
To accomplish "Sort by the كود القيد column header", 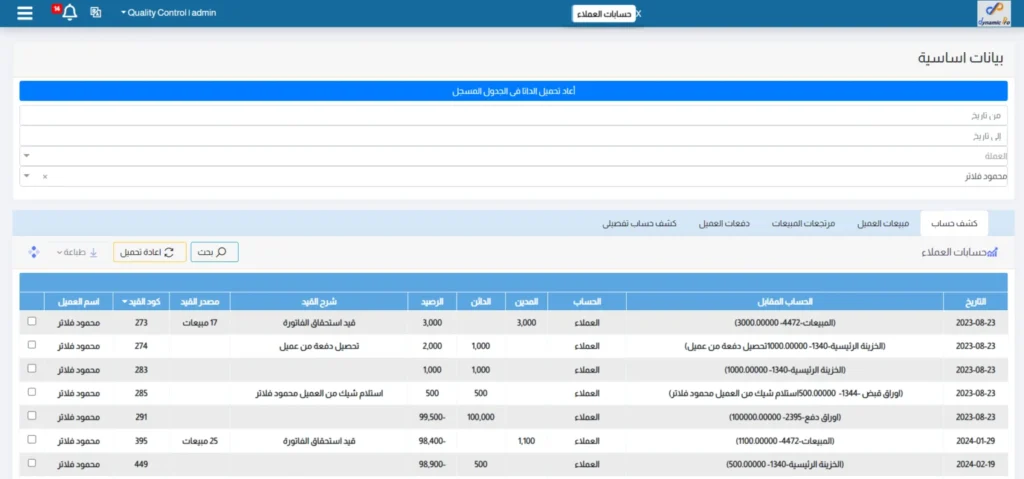I will tap(140, 301).
